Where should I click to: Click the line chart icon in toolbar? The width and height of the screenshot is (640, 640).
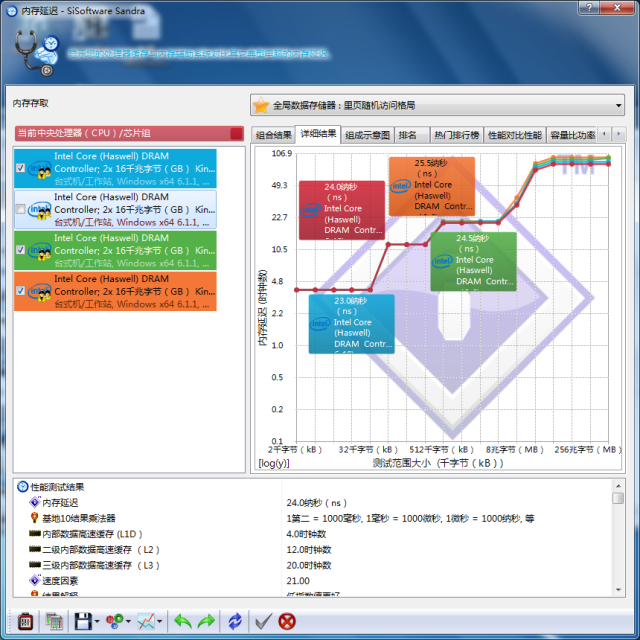pyautogui.click(x=146, y=621)
